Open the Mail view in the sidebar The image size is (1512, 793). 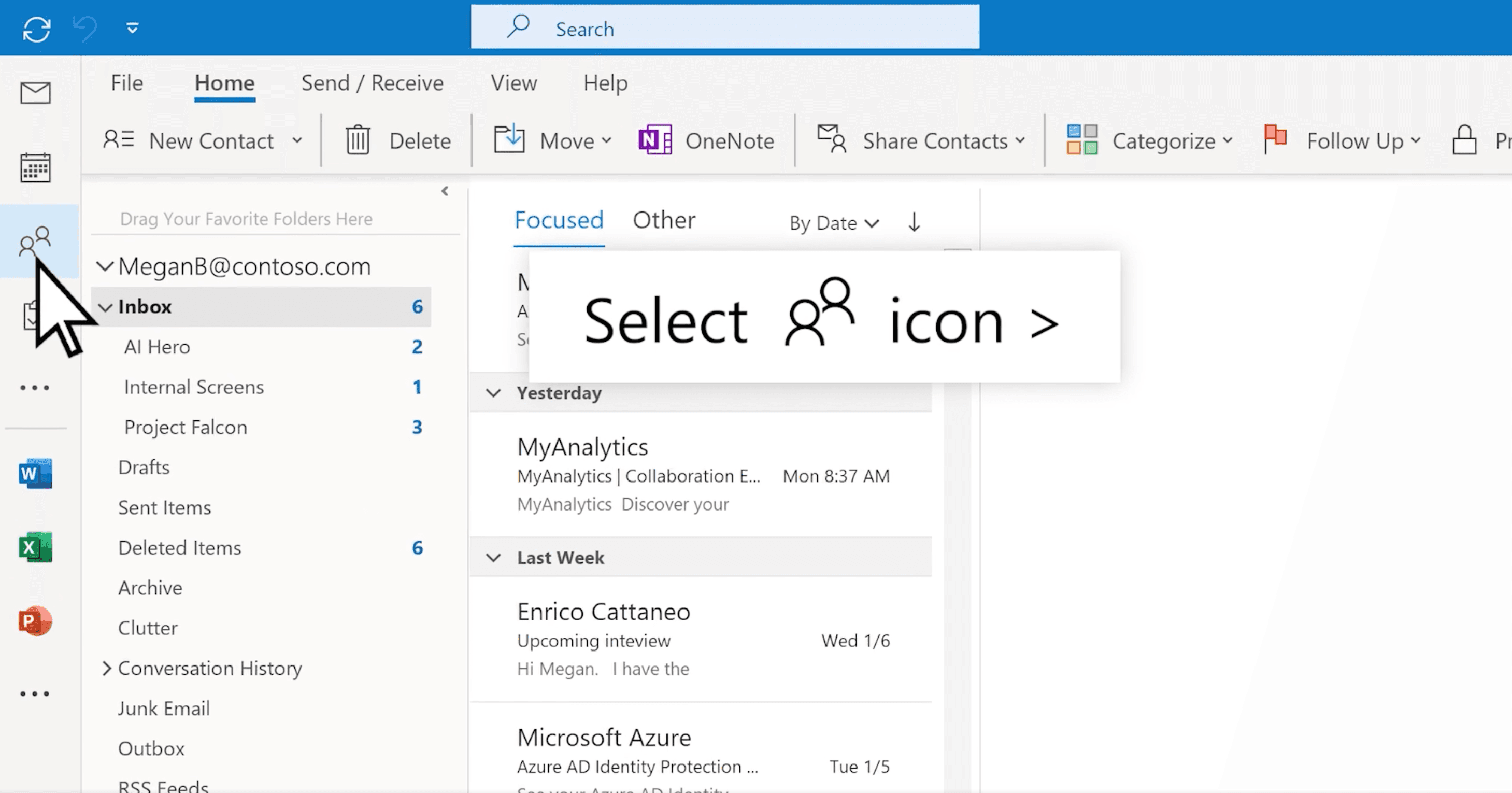coord(35,93)
